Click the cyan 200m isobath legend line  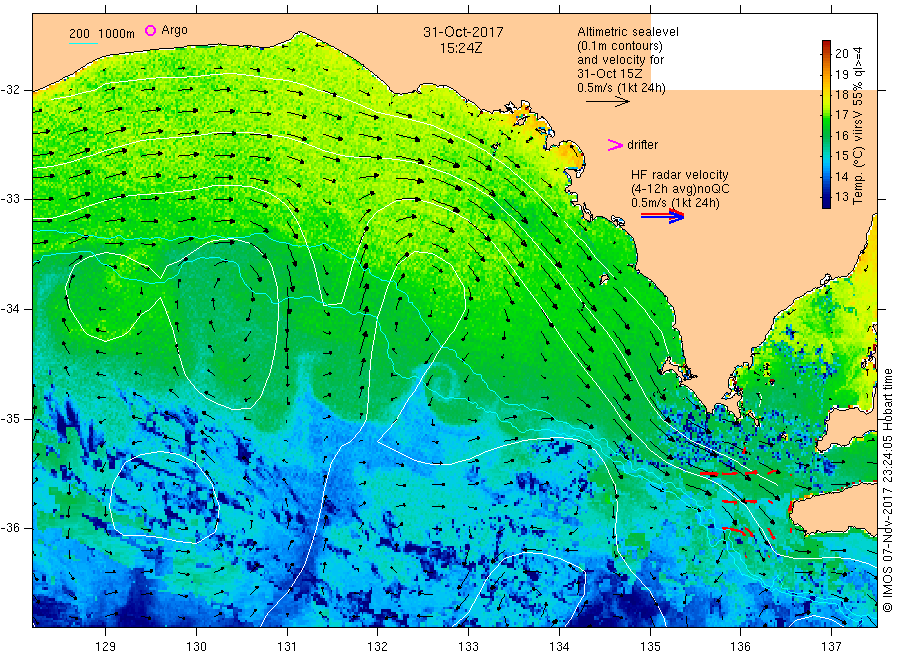click(x=83, y=43)
